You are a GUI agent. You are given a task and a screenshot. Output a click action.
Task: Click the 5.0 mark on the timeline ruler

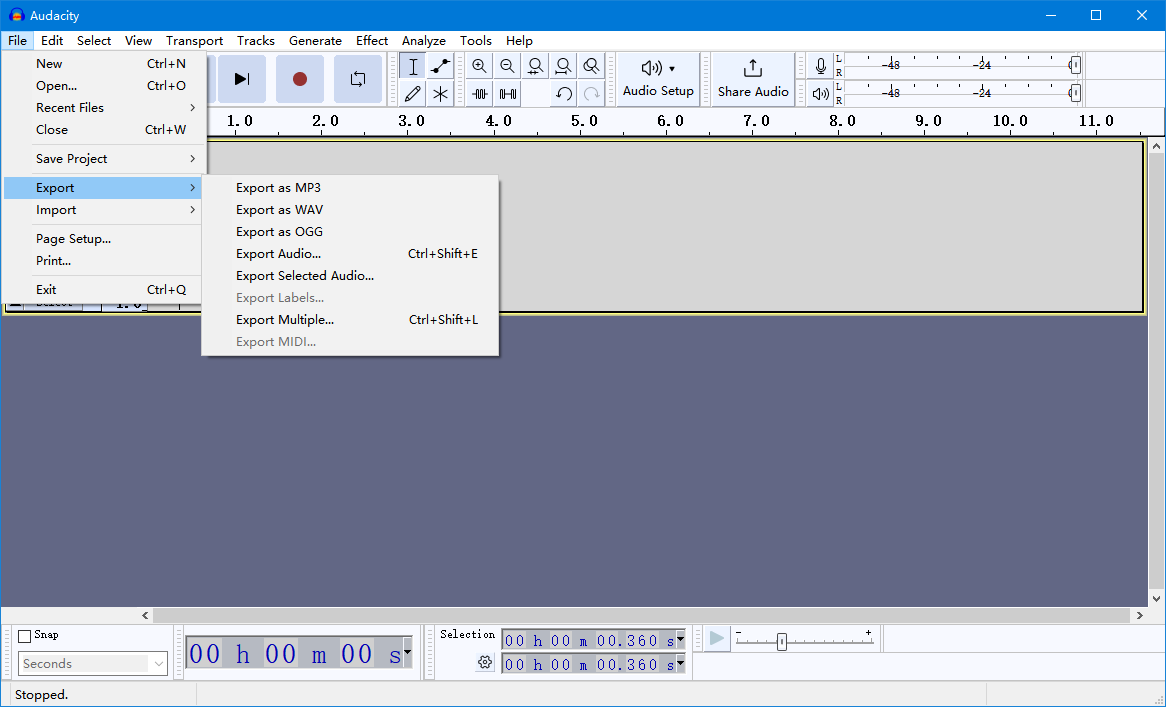(x=584, y=120)
